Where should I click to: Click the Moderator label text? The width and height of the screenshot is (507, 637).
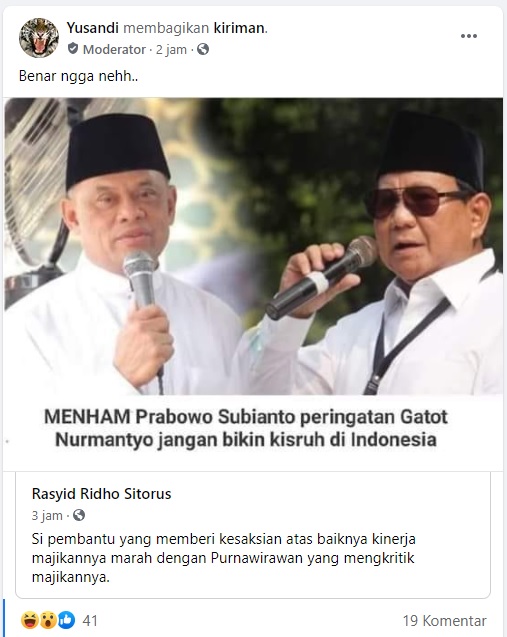(114, 50)
